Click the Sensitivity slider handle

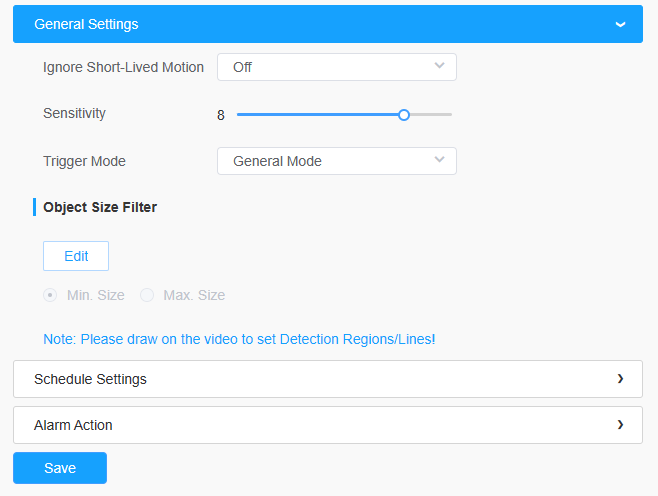point(404,115)
